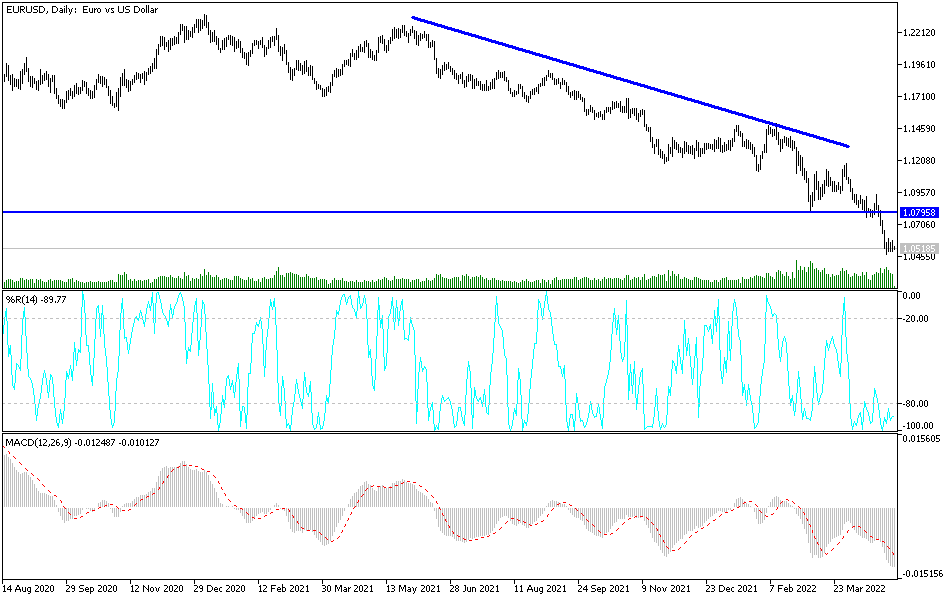The width and height of the screenshot is (950, 600).
Task: Select the horizontal blue support line
Action: tap(400, 212)
